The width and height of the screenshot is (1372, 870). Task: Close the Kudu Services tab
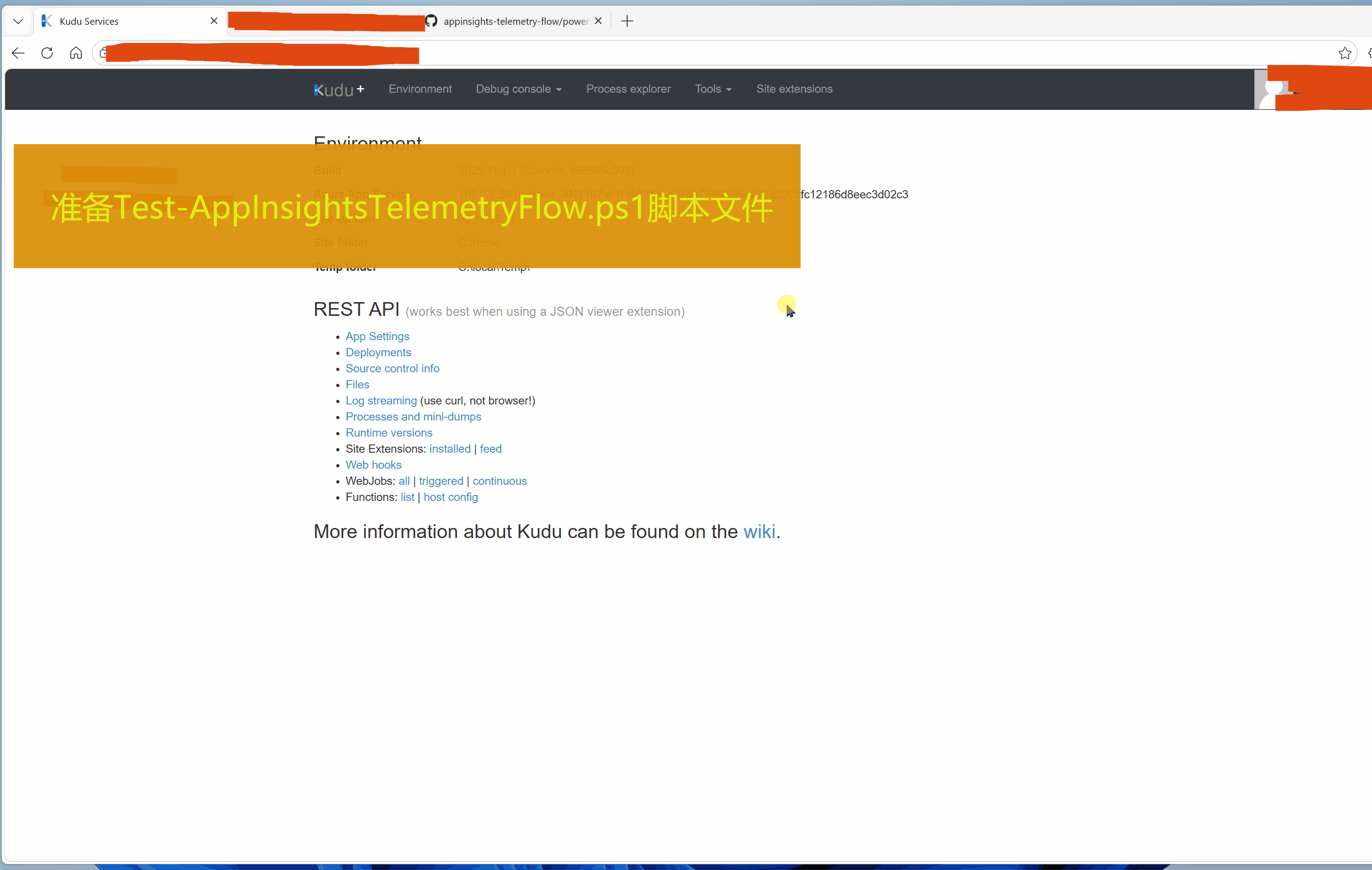tap(214, 21)
